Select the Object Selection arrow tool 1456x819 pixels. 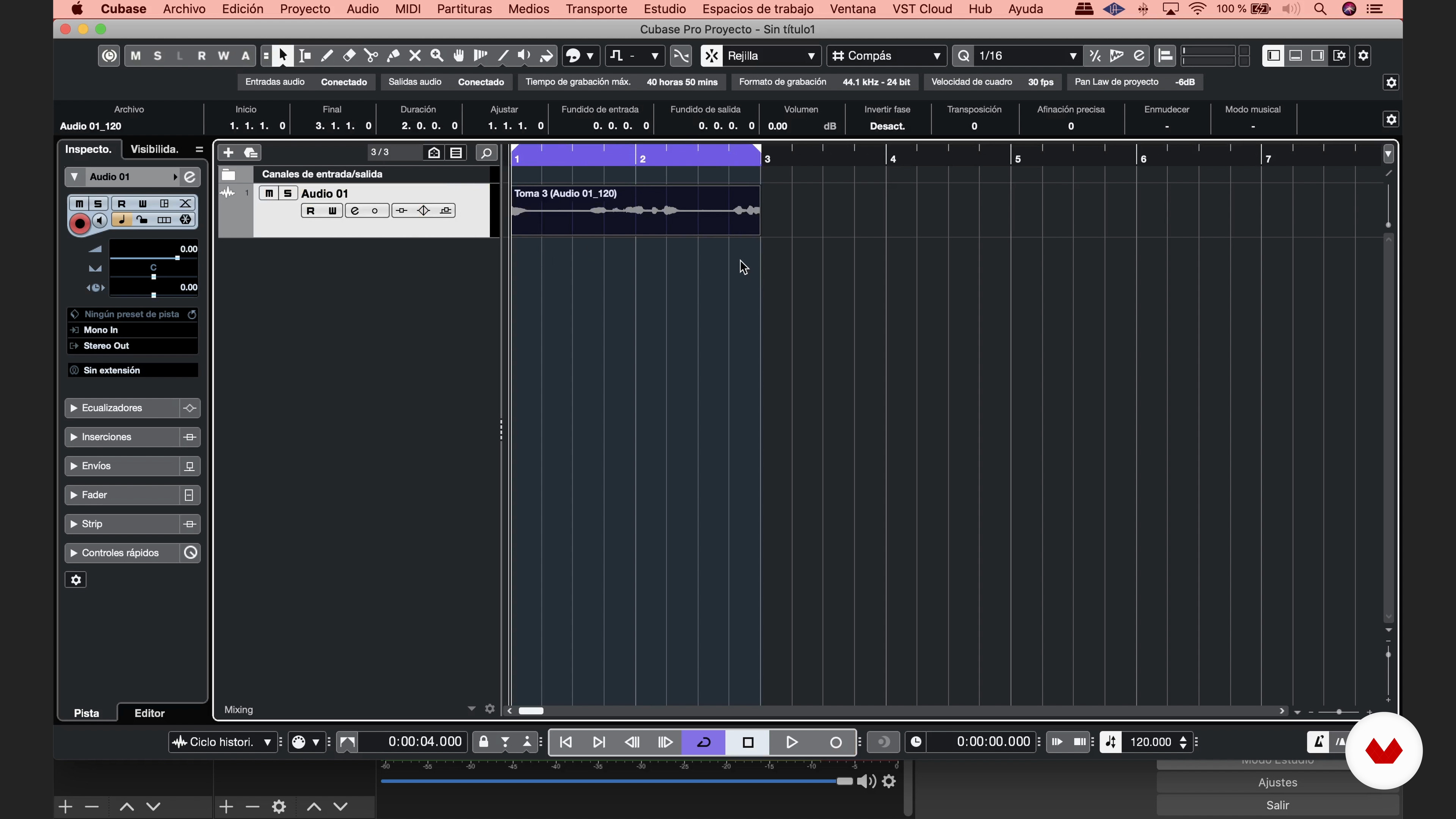tap(282, 55)
